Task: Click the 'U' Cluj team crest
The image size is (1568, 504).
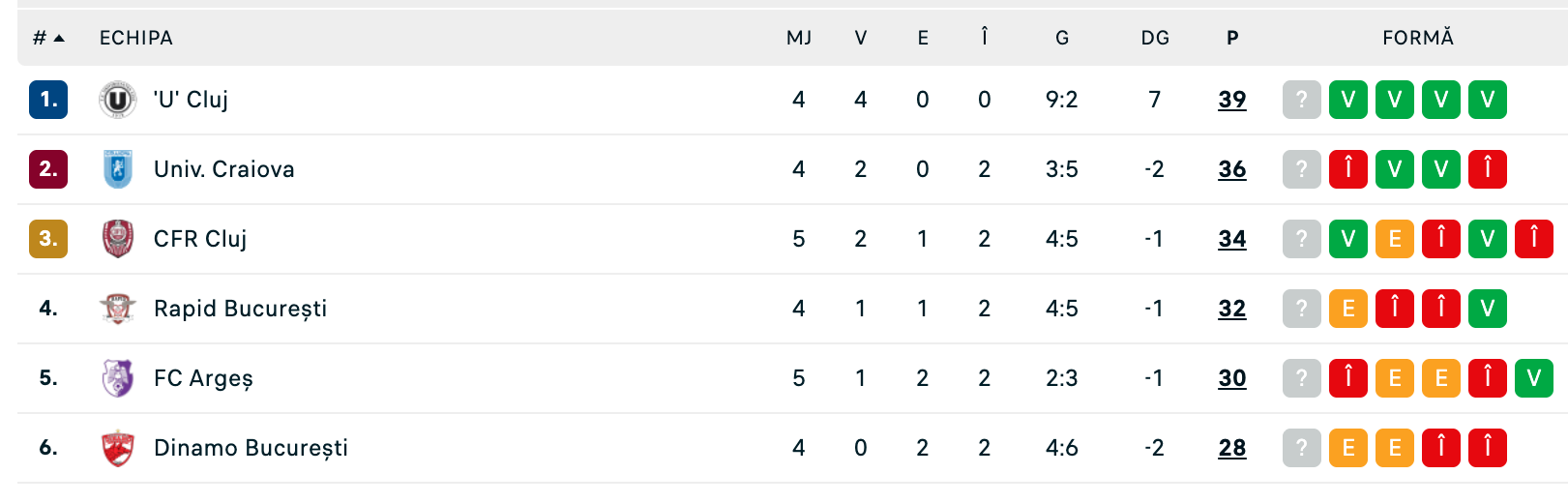Action: pos(118,100)
